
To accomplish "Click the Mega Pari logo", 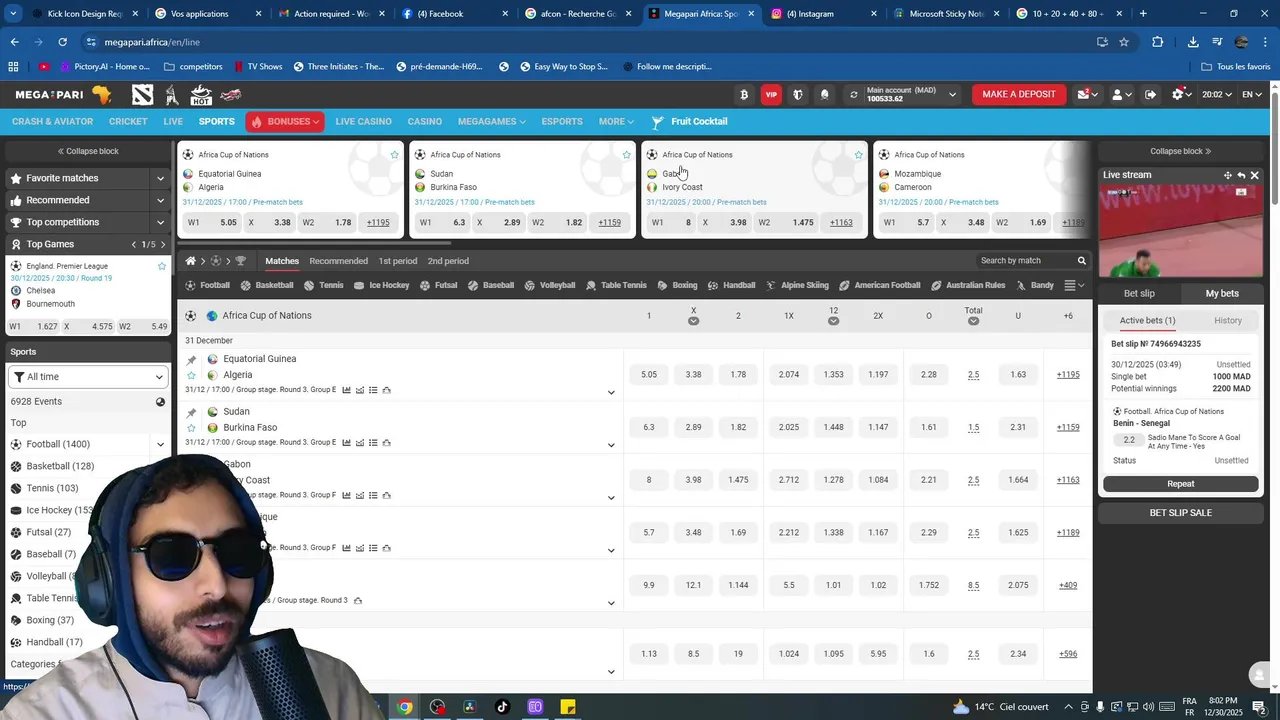I will (63, 95).
